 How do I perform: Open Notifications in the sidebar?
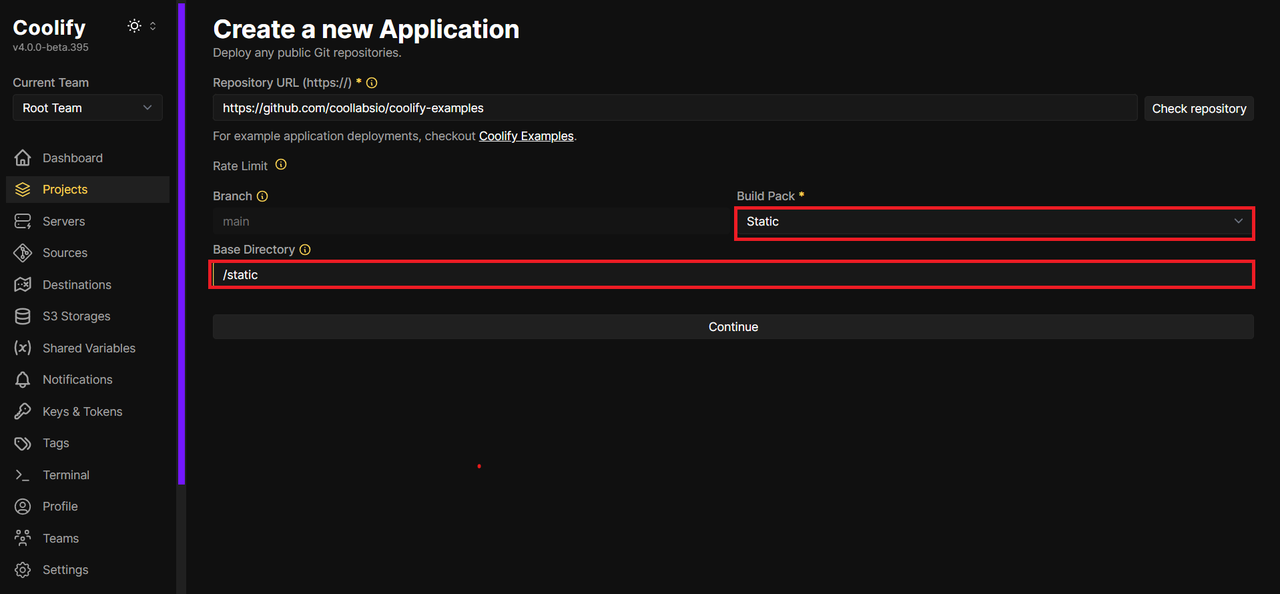88,380
